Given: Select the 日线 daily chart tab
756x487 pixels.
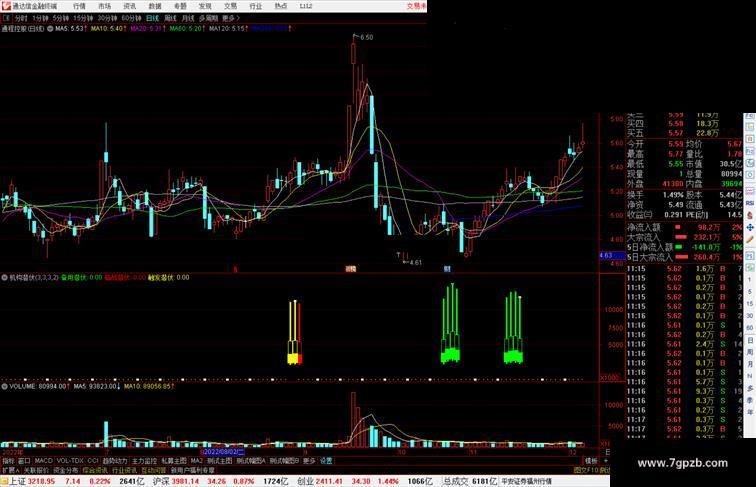Looking at the screenshot, I should (x=152, y=18).
